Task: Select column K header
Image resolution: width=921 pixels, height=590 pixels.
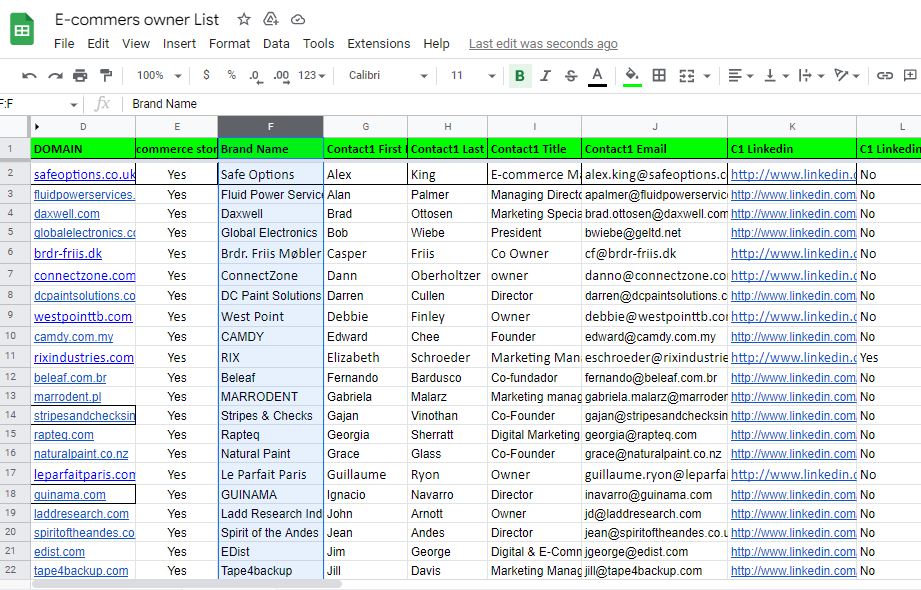Action: [792, 126]
